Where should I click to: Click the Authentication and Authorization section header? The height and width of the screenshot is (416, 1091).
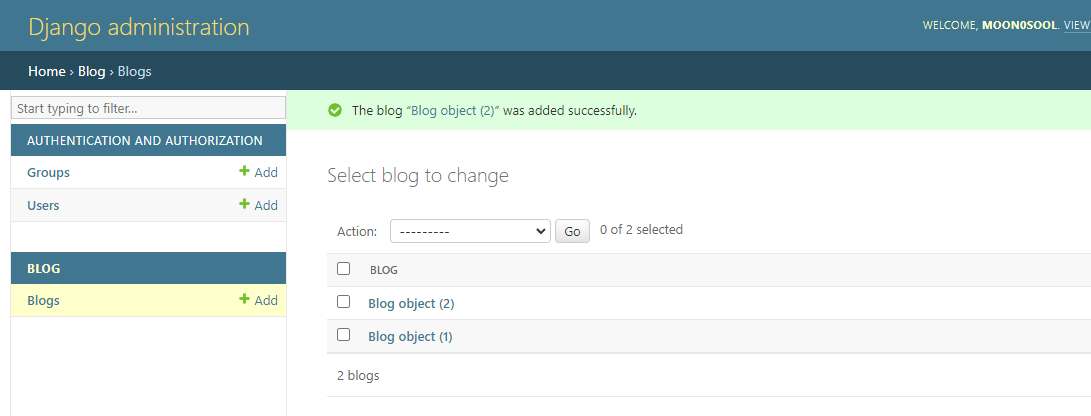[x=145, y=141]
